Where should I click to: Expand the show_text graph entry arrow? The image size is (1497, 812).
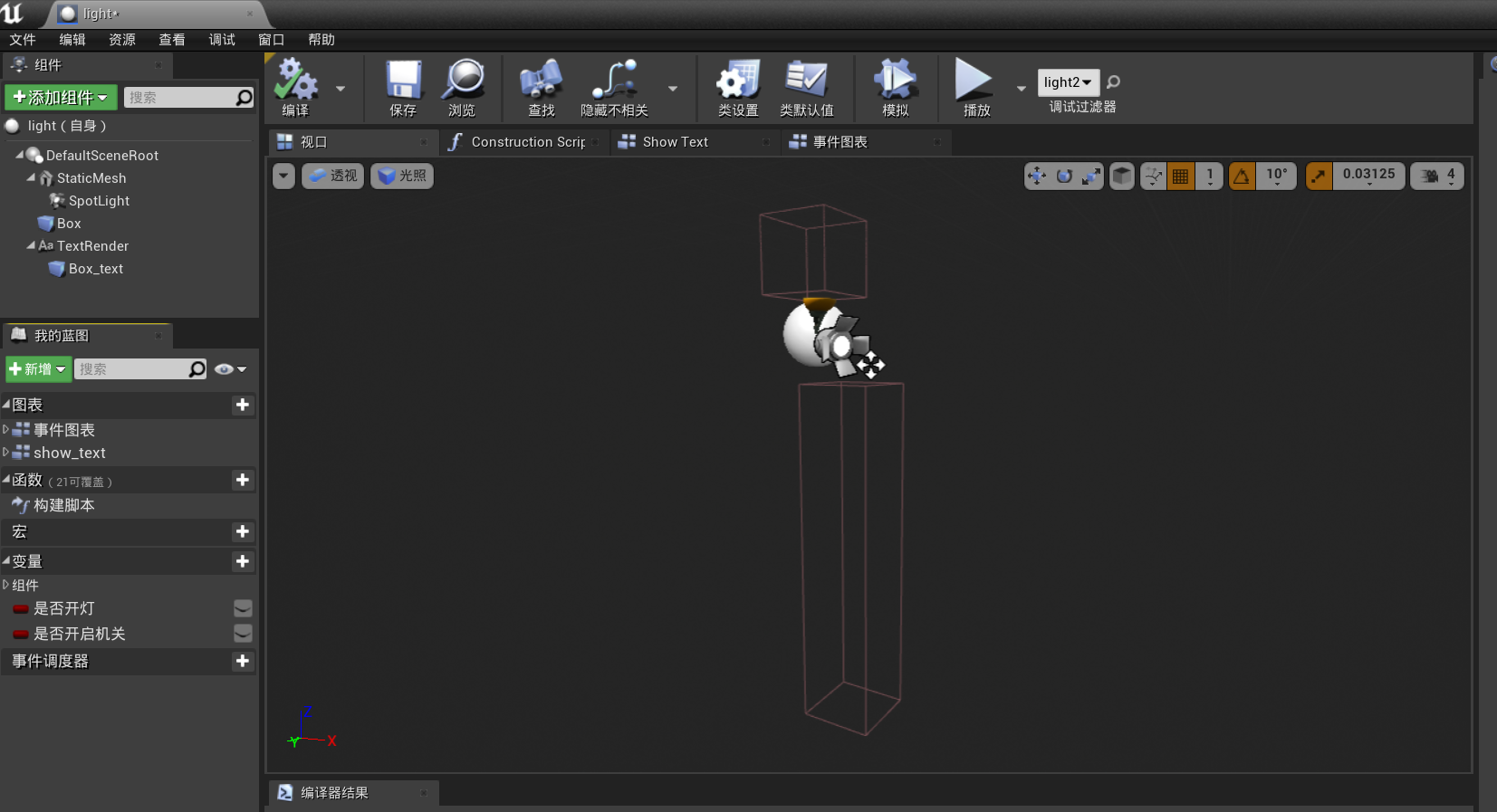pyautogui.click(x=6, y=452)
